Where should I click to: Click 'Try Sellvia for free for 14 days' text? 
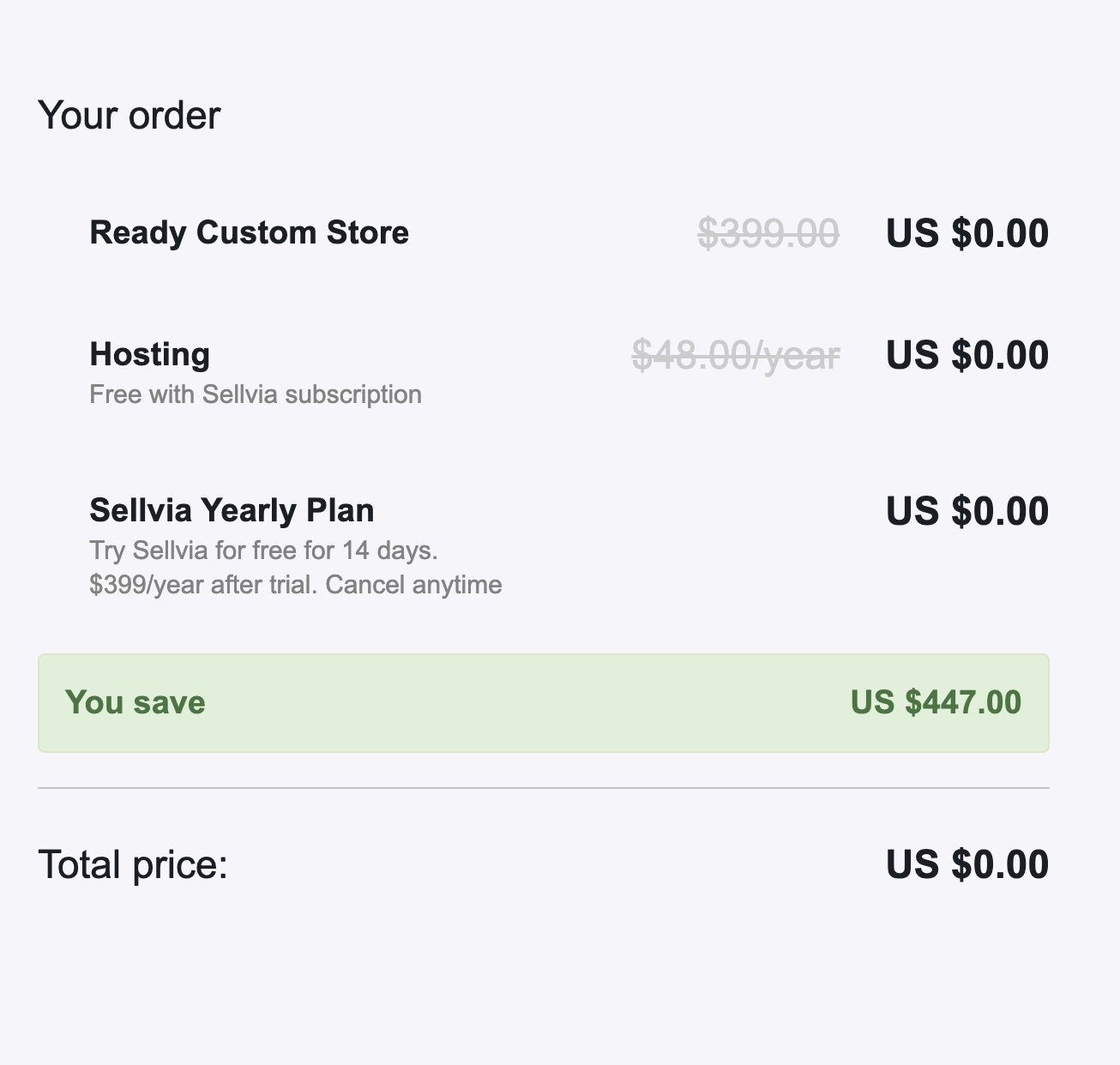(263, 550)
